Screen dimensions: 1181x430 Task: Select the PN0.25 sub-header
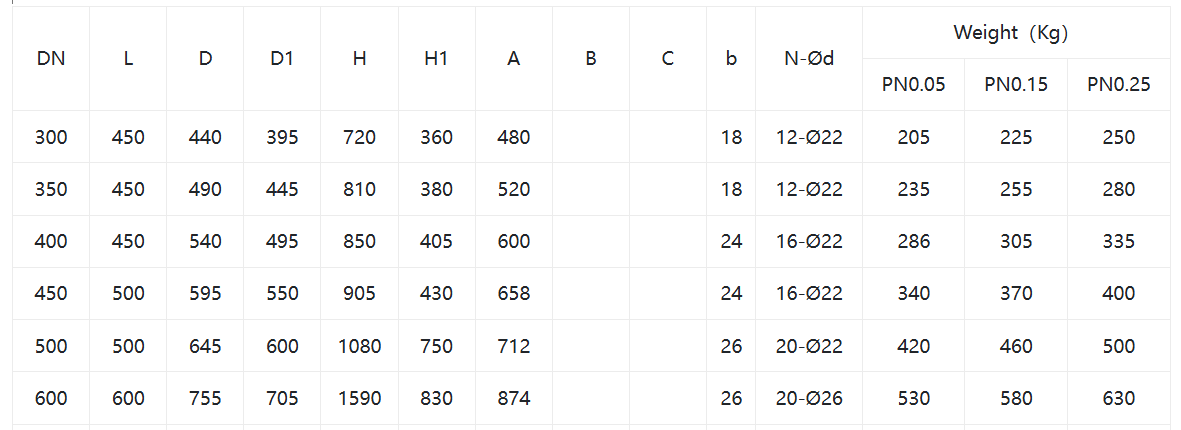coord(1118,85)
